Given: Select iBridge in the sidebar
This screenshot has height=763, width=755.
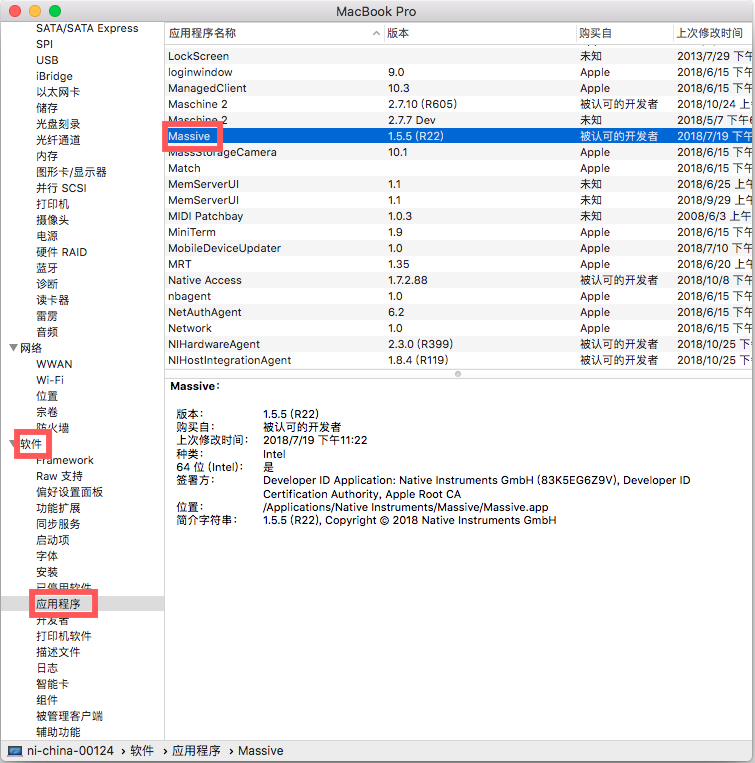Looking at the screenshot, I should click(54, 76).
